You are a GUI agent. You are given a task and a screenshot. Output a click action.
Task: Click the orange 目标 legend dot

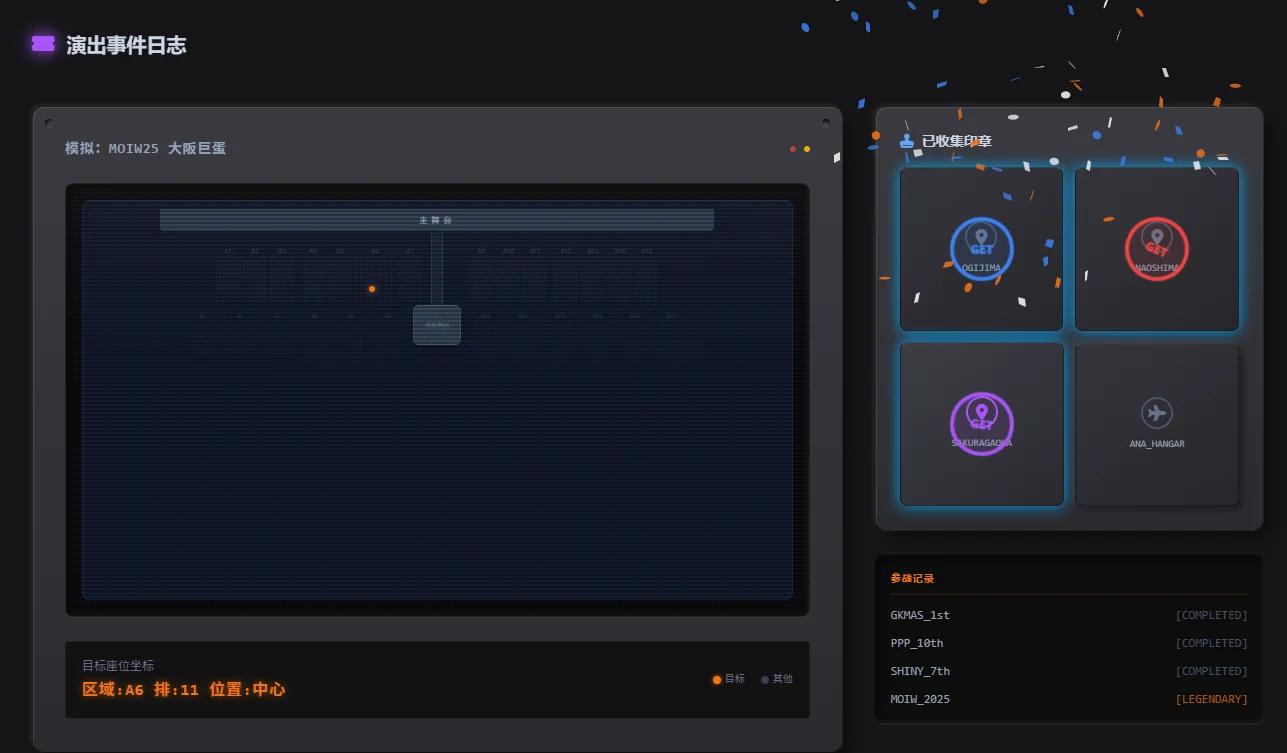pos(717,680)
